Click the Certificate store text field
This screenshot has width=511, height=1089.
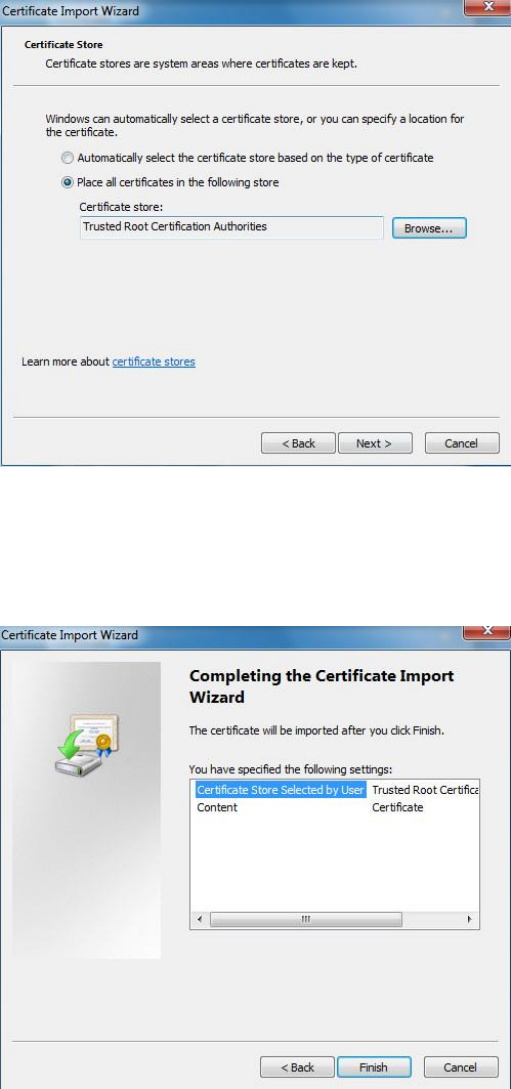pos(232,227)
